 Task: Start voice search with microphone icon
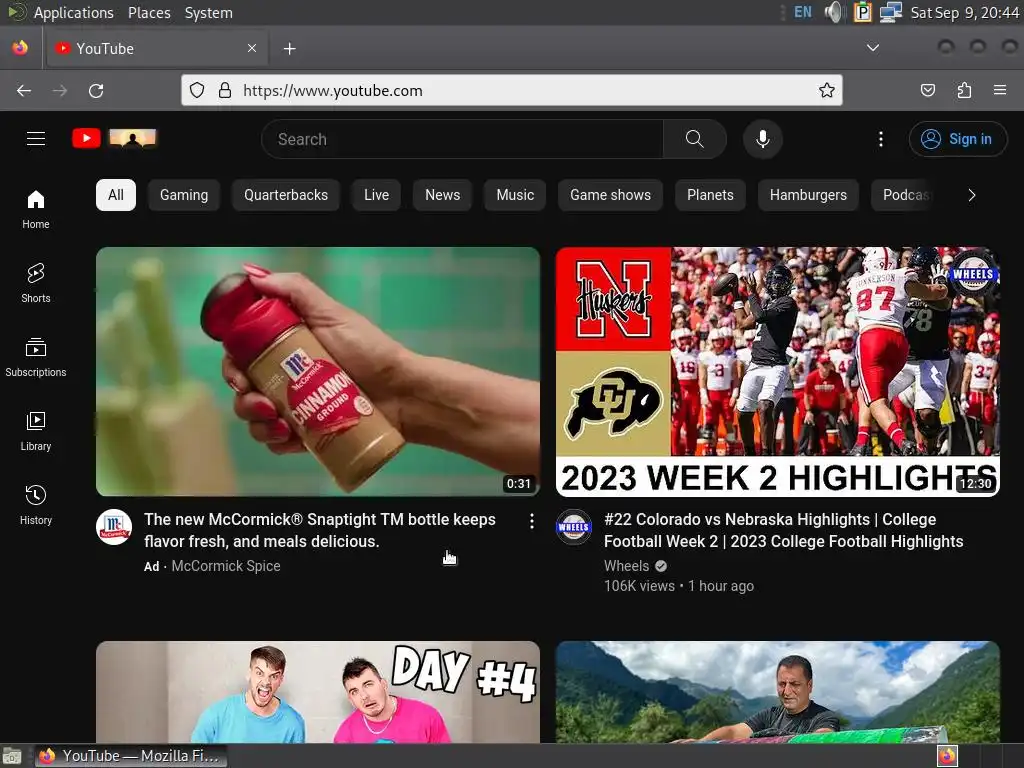[x=762, y=138]
